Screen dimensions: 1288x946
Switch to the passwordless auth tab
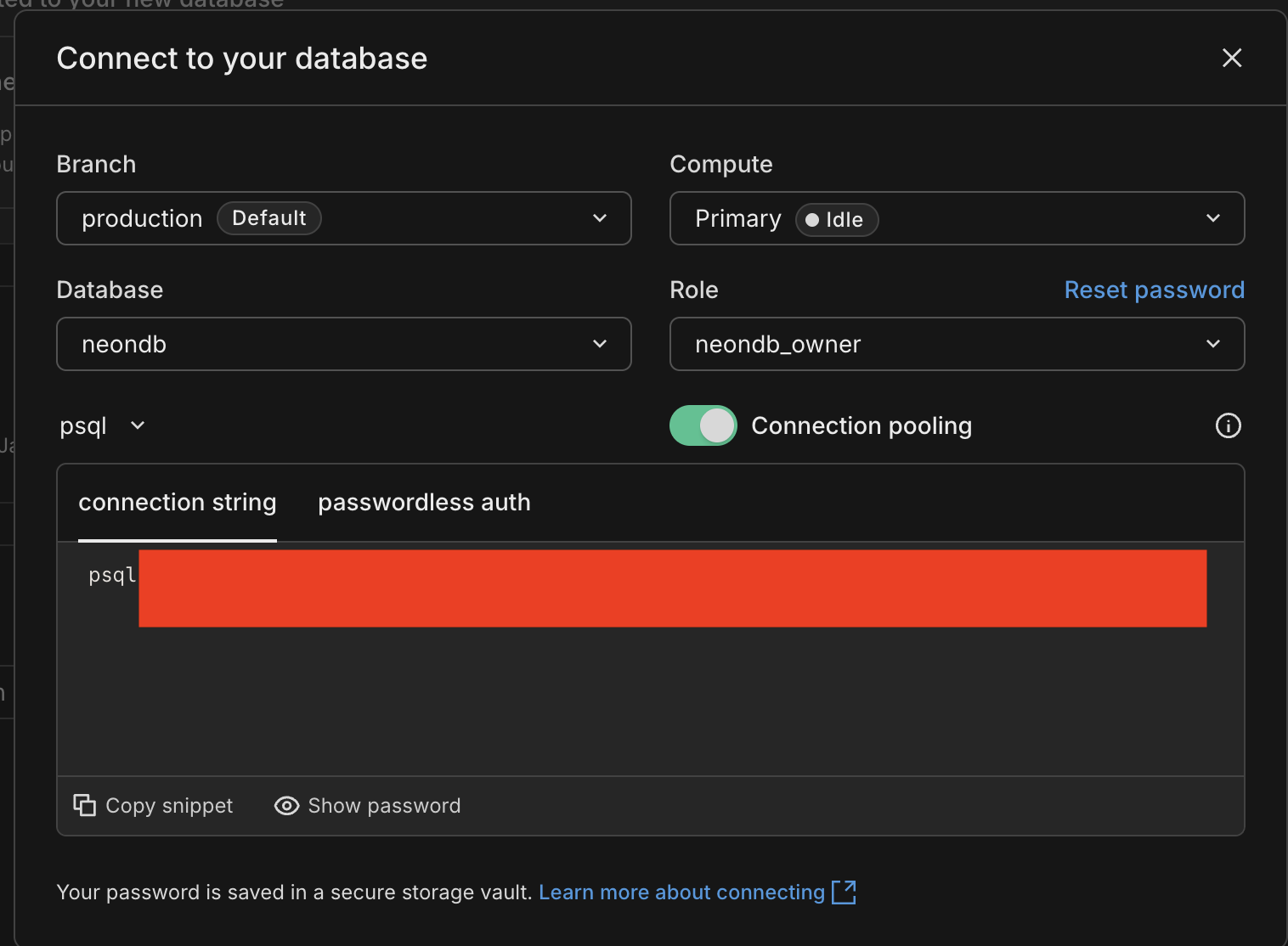pyautogui.click(x=424, y=503)
